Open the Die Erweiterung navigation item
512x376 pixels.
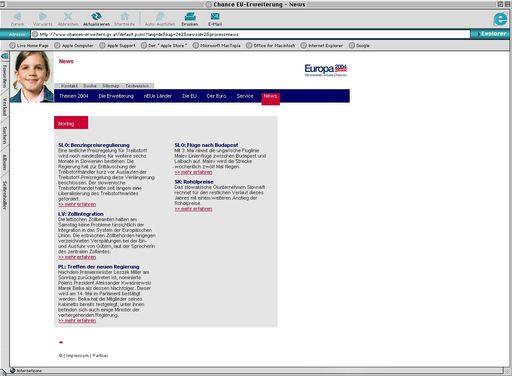click(x=116, y=96)
